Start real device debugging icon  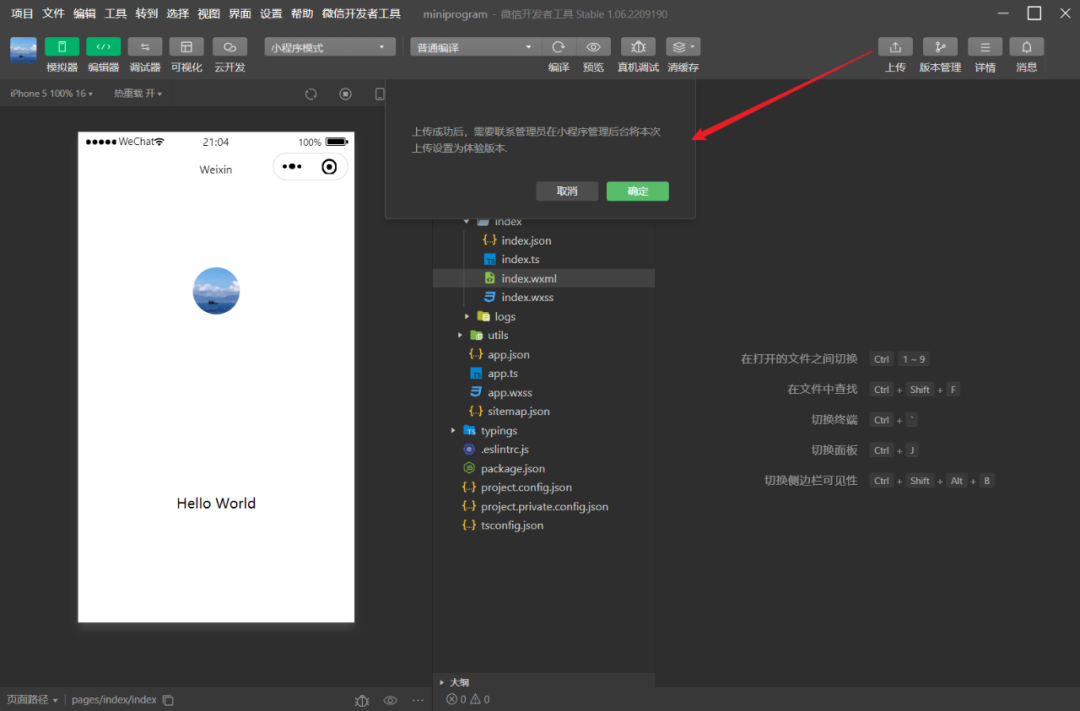pos(638,47)
